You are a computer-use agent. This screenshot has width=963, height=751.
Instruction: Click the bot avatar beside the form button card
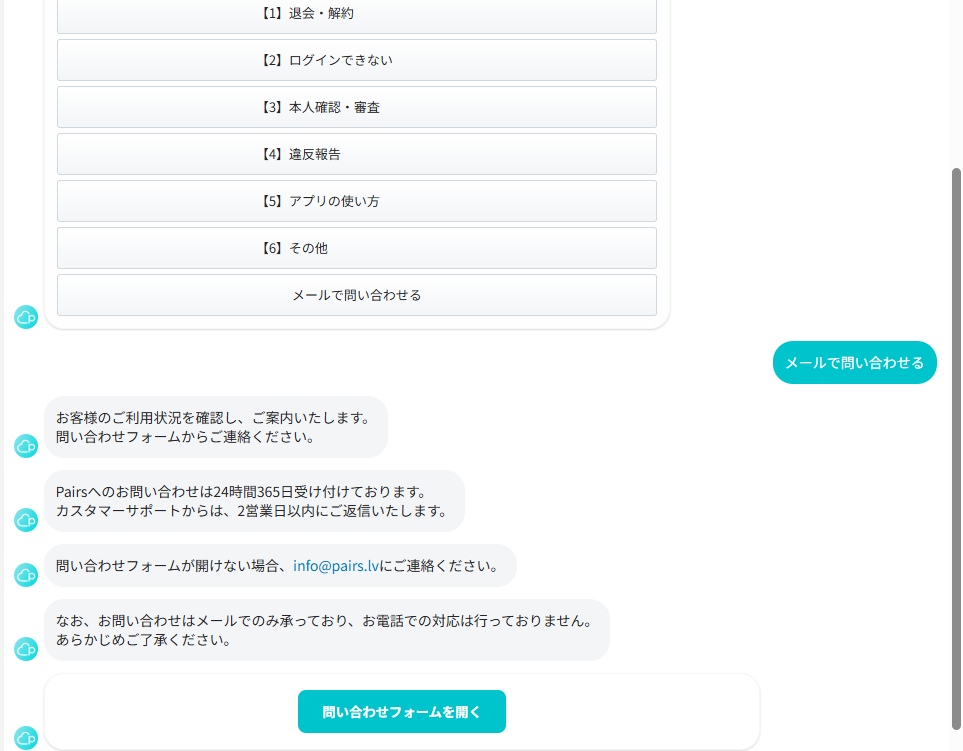(x=26, y=738)
